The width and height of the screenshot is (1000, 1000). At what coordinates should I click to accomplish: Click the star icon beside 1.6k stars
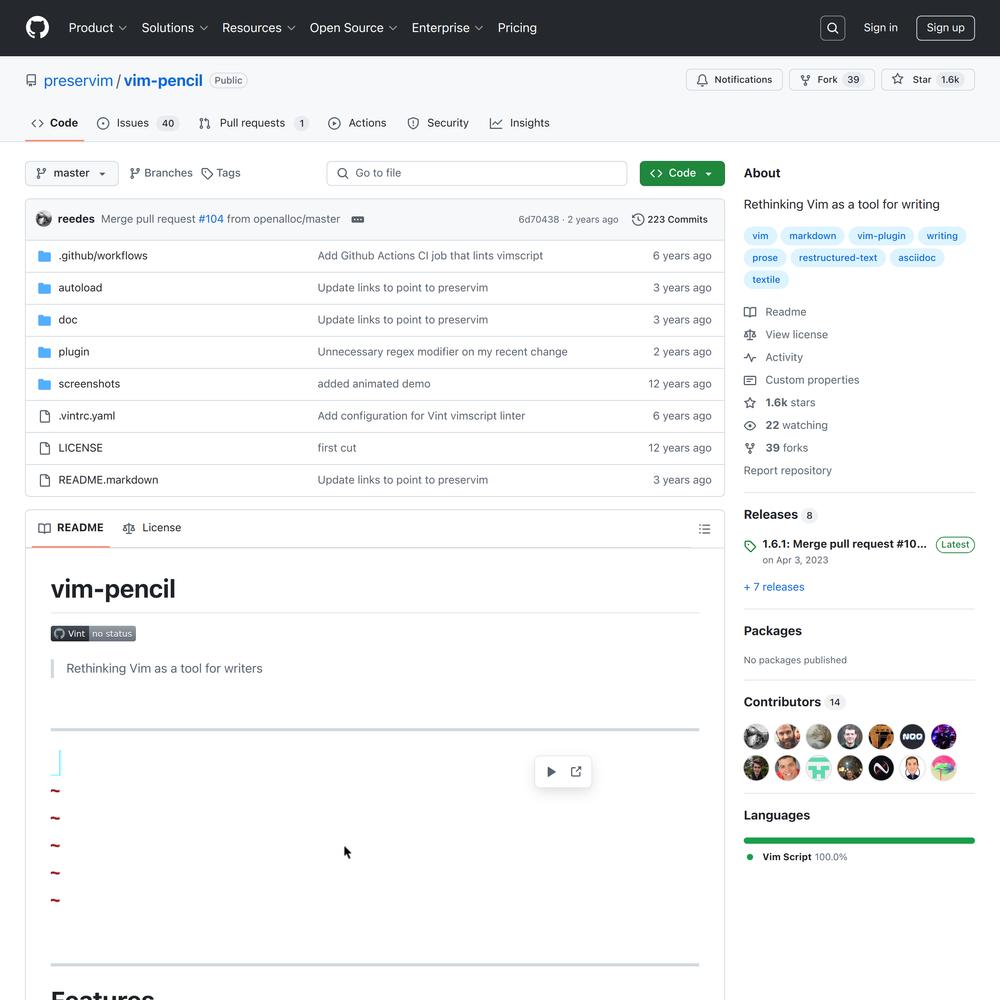(x=750, y=403)
